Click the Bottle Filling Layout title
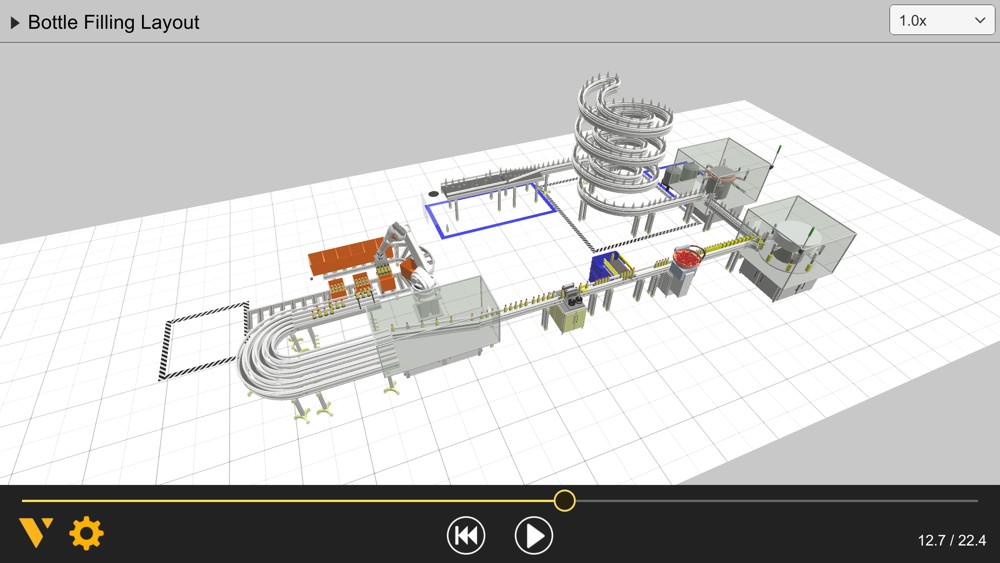The image size is (1000, 563). pyautogui.click(x=114, y=22)
